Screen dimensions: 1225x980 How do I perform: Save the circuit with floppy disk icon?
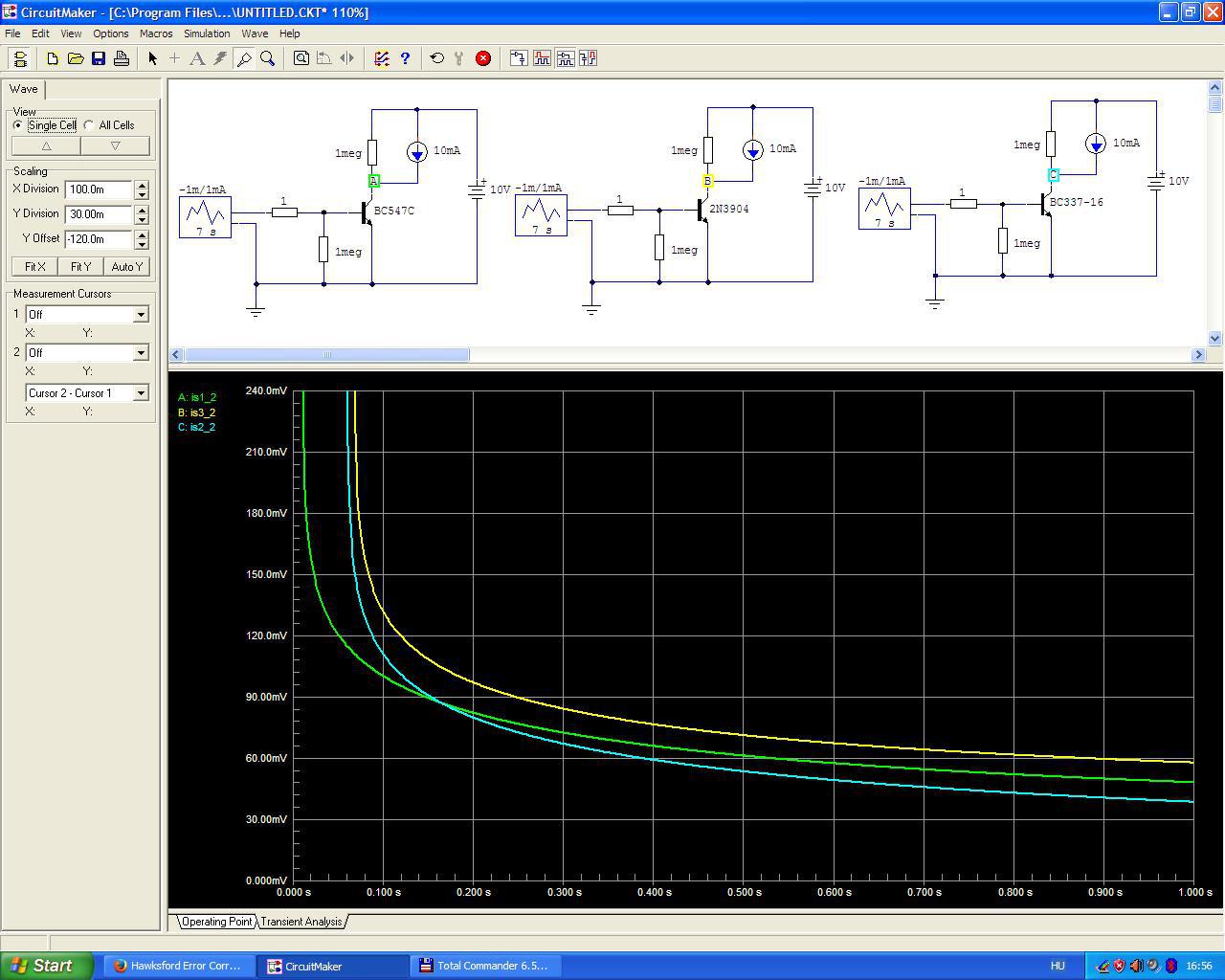(x=99, y=58)
